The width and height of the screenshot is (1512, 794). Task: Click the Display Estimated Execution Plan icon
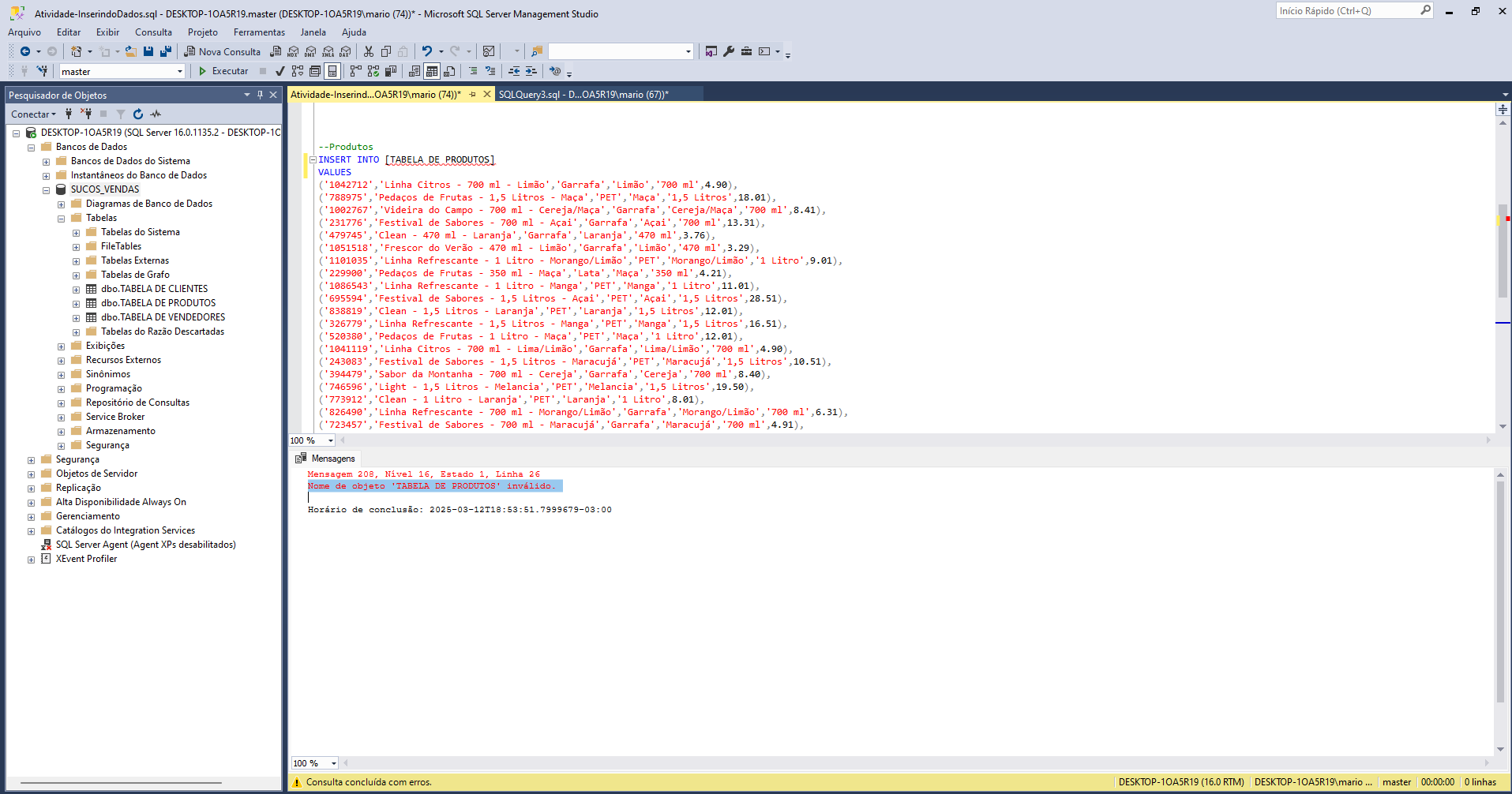pos(298,71)
